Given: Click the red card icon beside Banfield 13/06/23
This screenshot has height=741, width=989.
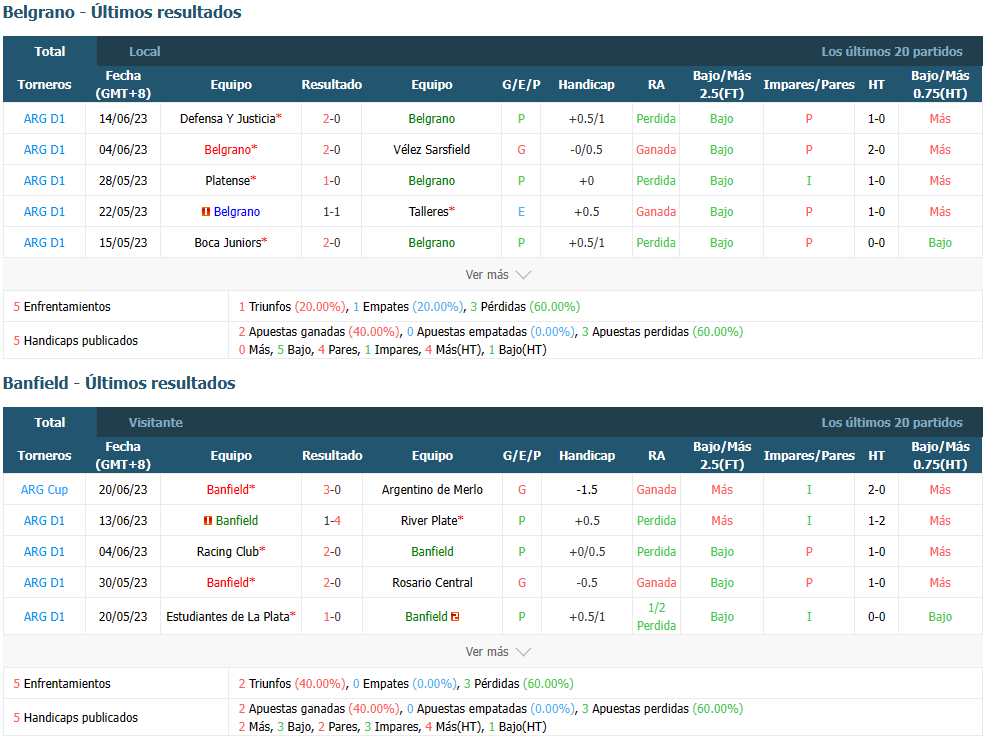Looking at the screenshot, I should point(208,521).
